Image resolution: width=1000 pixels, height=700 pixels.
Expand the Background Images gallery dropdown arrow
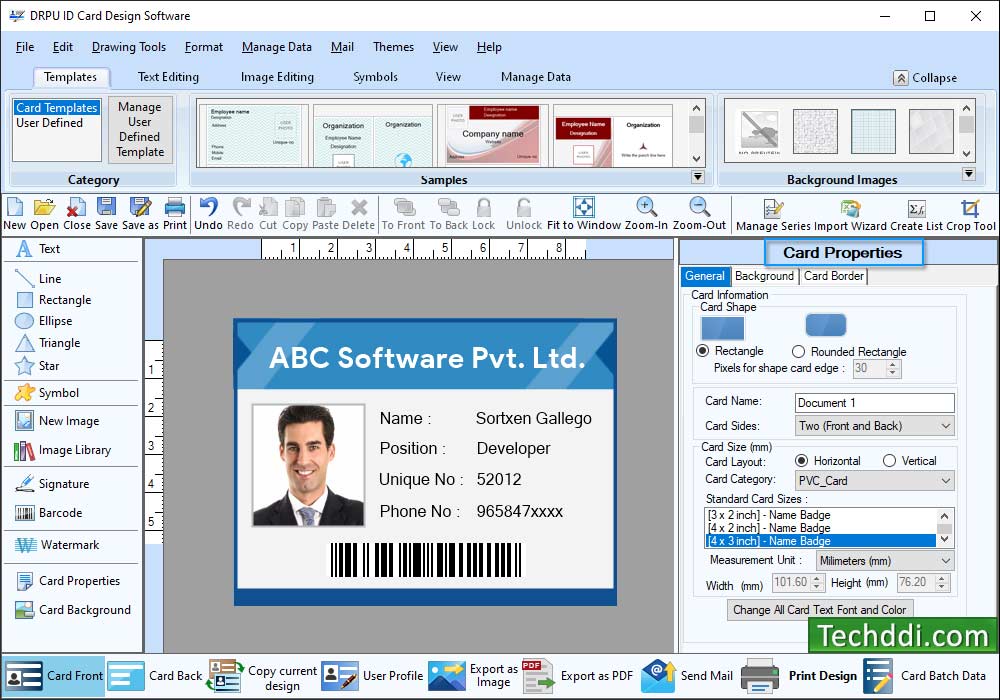pyautogui.click(x=968, y=174)
